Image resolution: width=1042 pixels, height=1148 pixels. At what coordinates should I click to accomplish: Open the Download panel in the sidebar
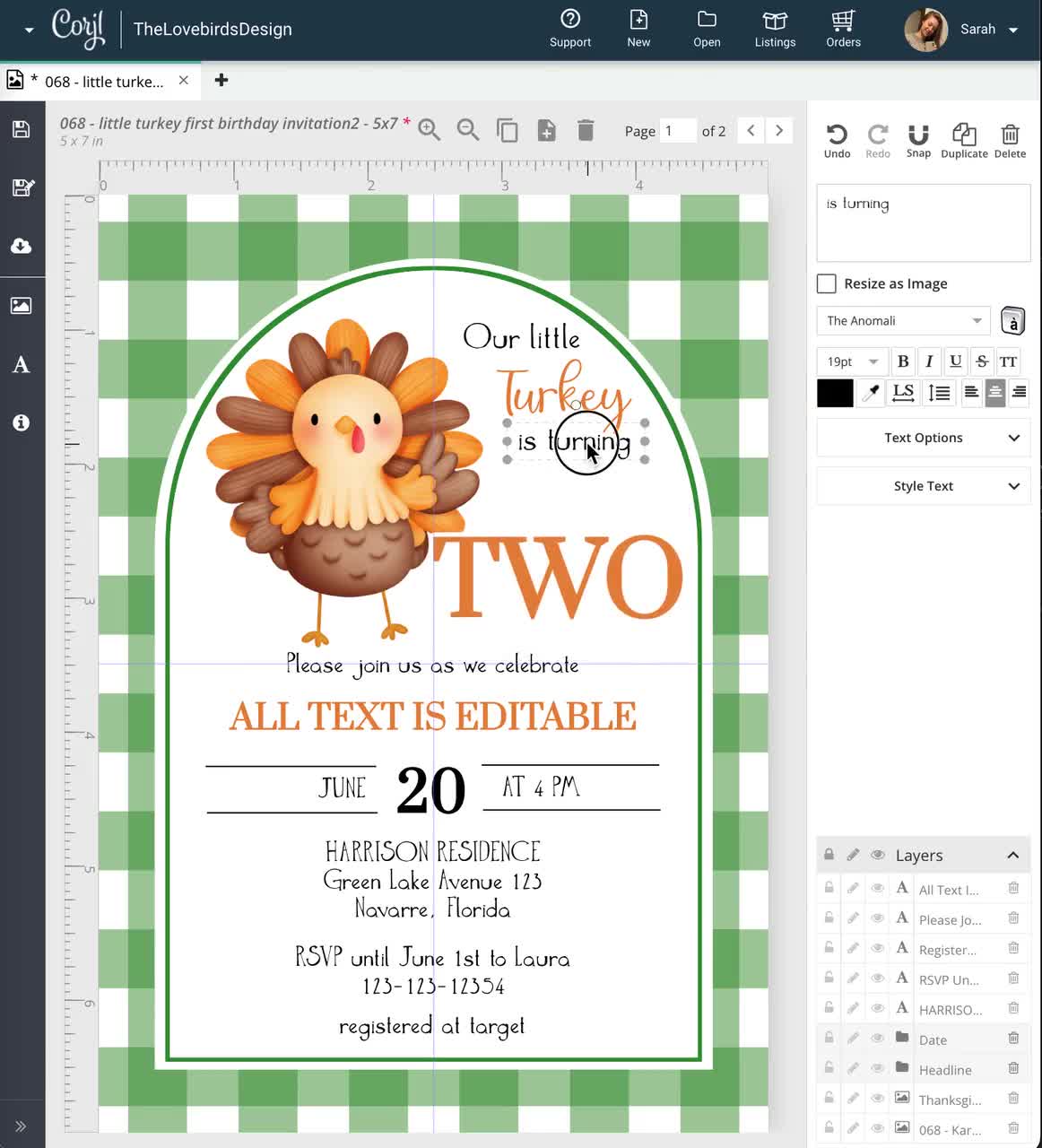point(20,247)
